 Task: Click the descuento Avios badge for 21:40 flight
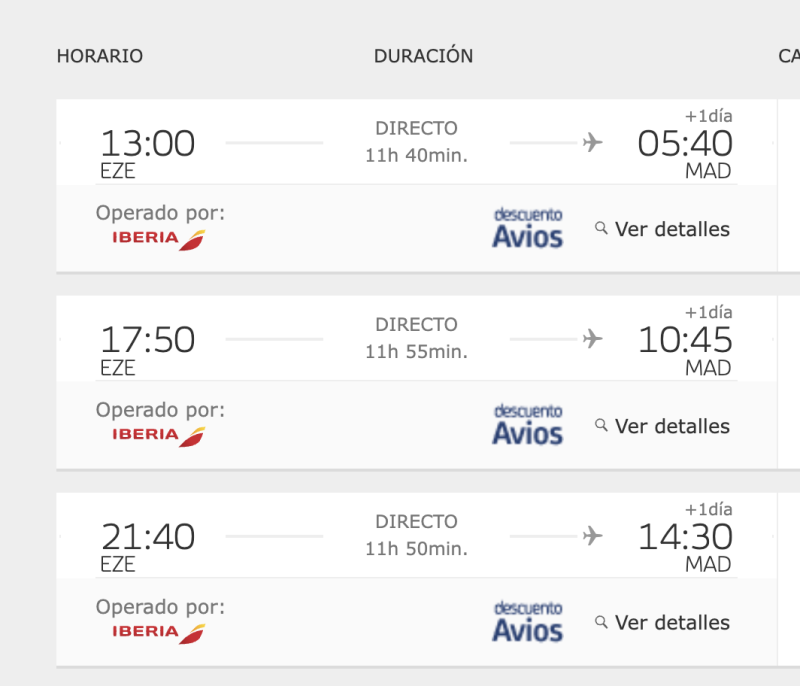click(x=528, y=622)
